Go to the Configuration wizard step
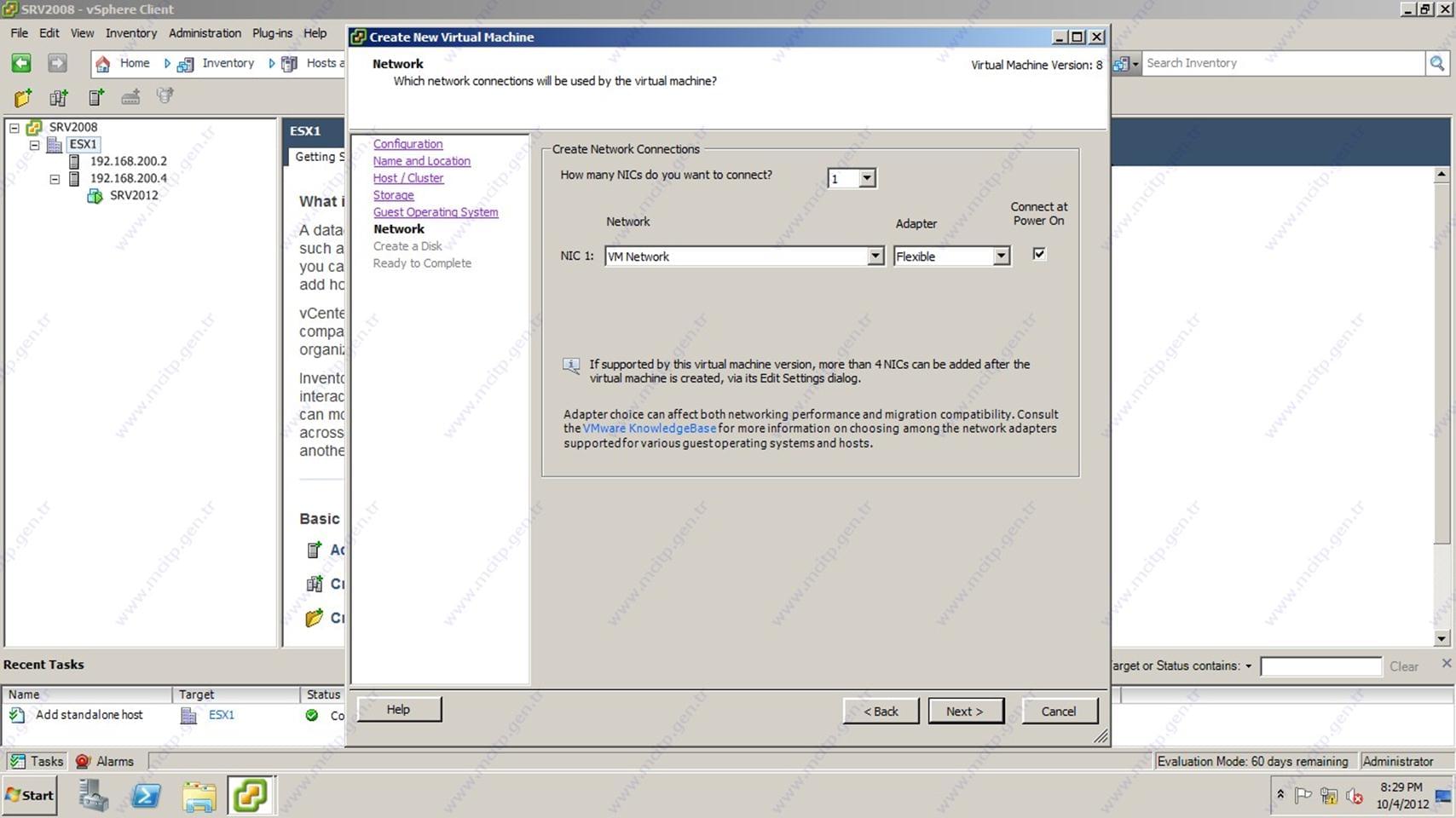 (407, 144)
